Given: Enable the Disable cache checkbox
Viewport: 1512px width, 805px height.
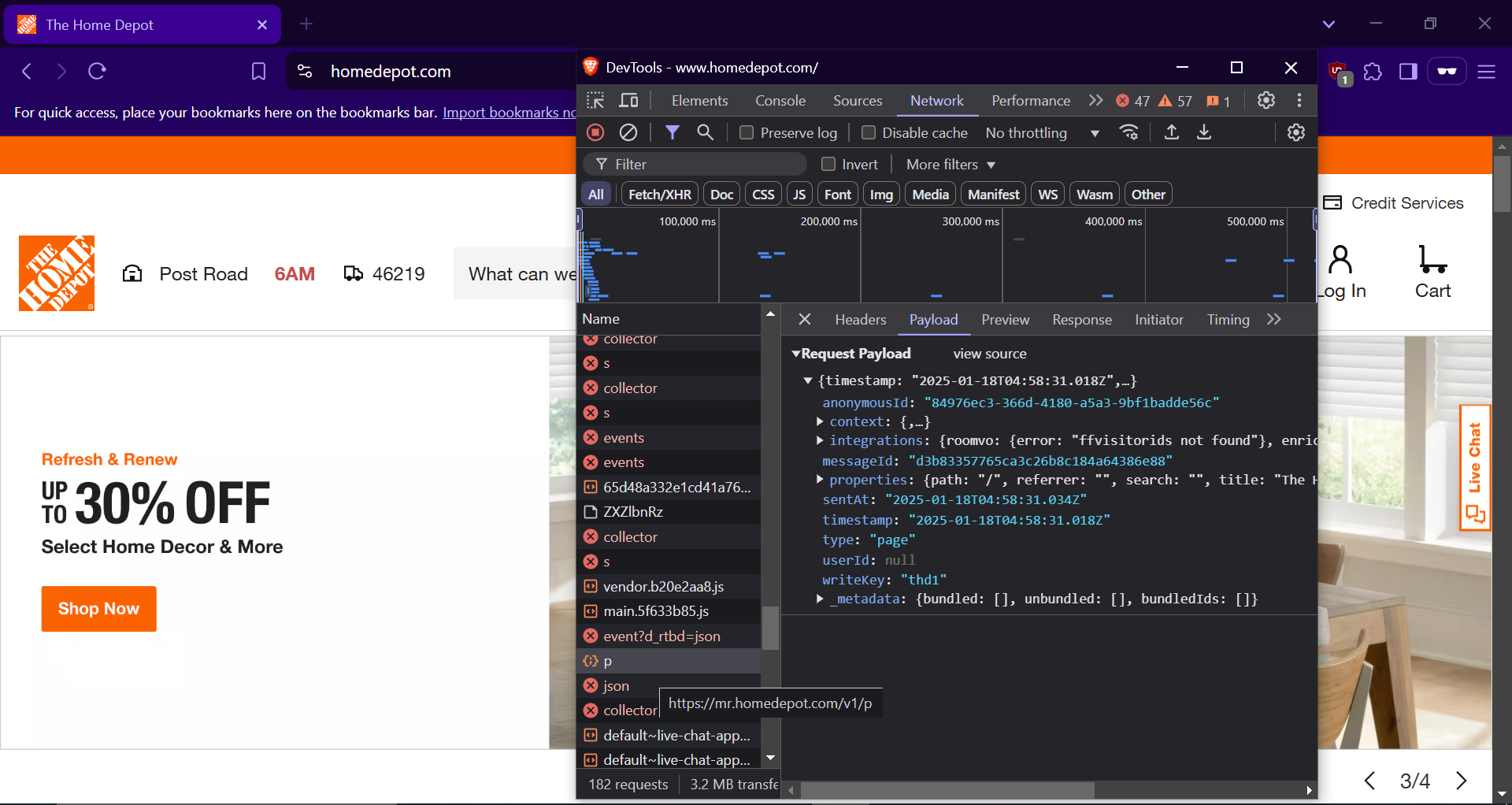Looking at the screenshot, I should tap(869, 132).
